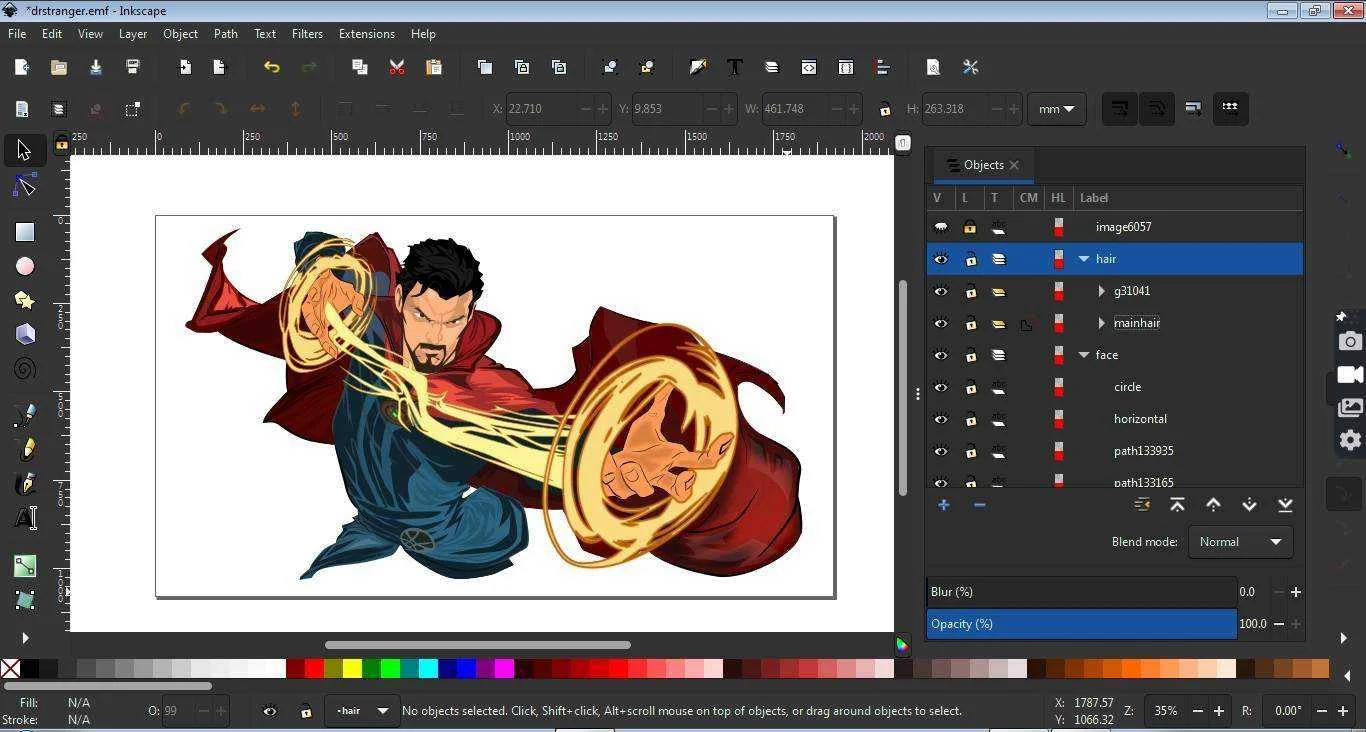The width and height of the screenshot is (1366, 732).
Task: Click the Save document icon
Action: point(96,67)
